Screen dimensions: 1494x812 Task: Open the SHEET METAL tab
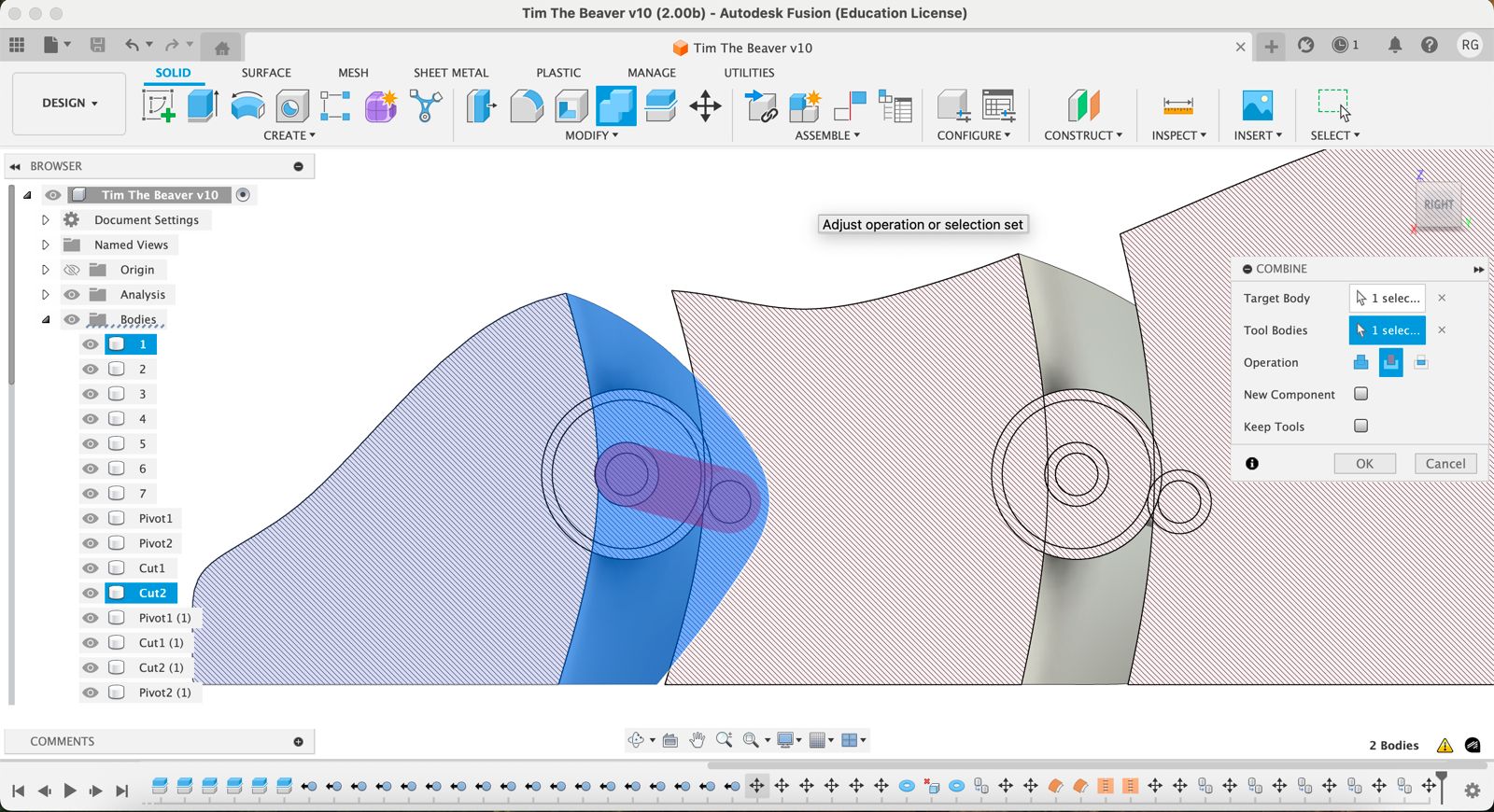[450, 73]
